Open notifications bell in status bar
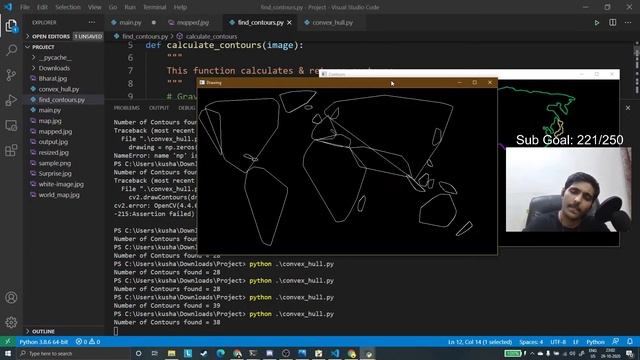 point(630,341)
